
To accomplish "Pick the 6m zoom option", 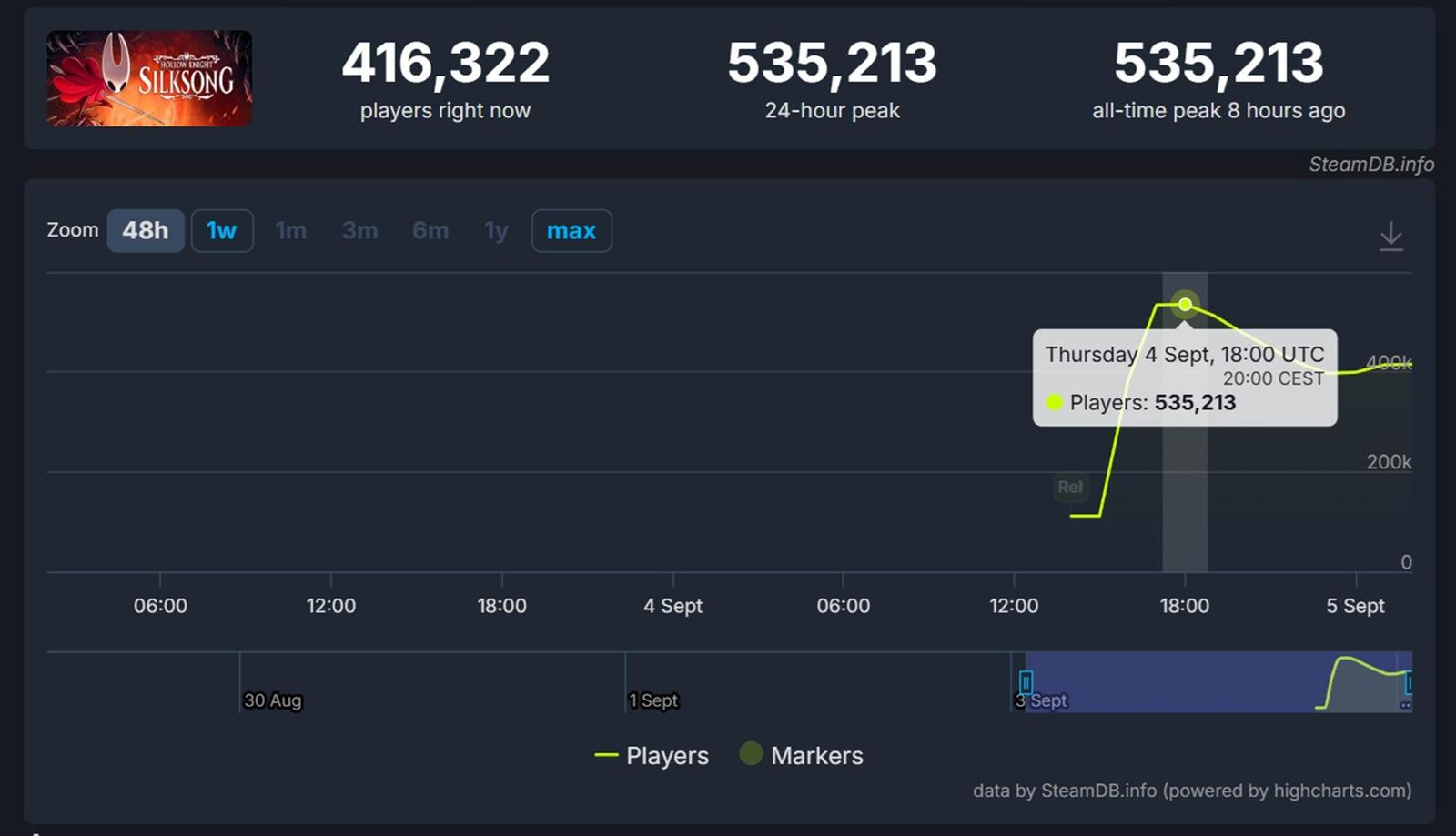I will pyautogui.click(x=430, y=231).
